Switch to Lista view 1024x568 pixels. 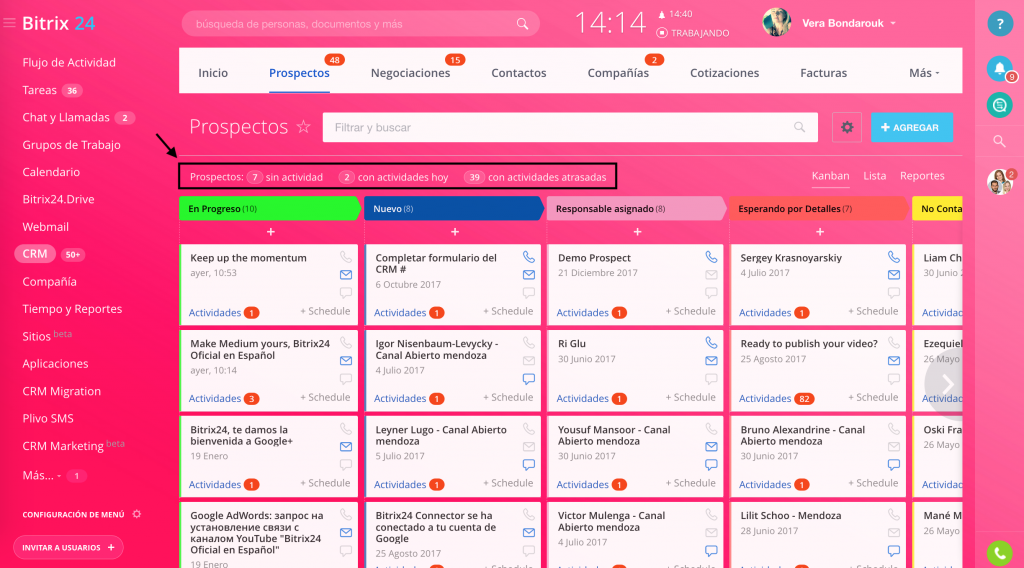coord(874,176)
